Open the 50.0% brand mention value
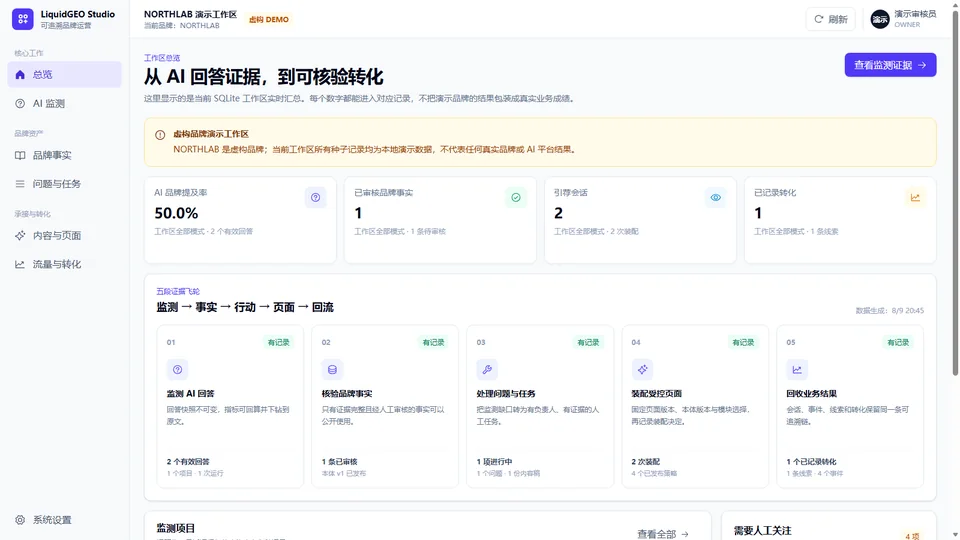 coord(176,213)
